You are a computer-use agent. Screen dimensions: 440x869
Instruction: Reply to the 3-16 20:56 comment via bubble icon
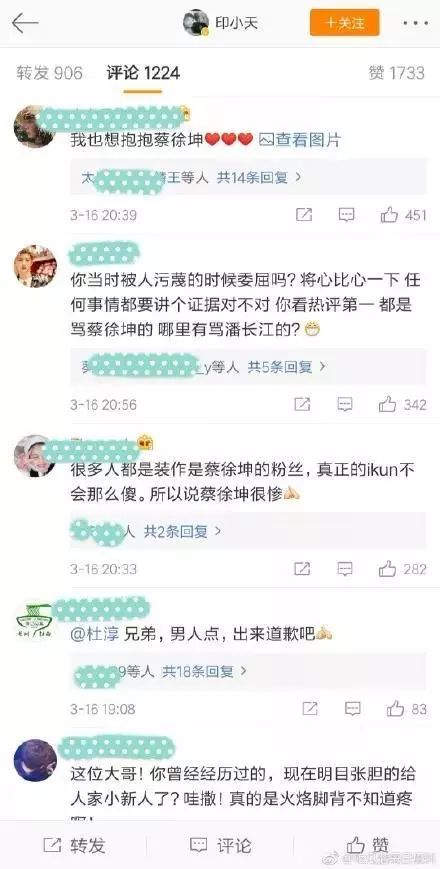(x=345, y=404)
